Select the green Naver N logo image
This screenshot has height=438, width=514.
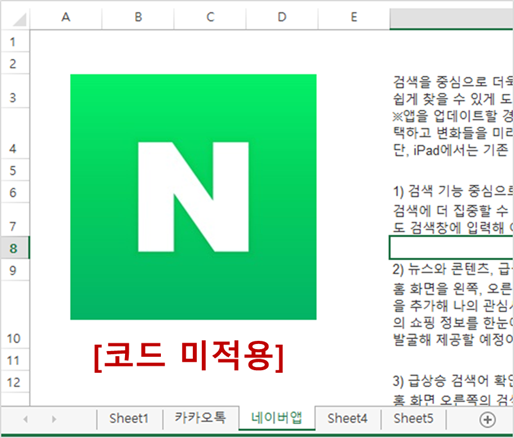pyautogui.click(x=193, y=197)
